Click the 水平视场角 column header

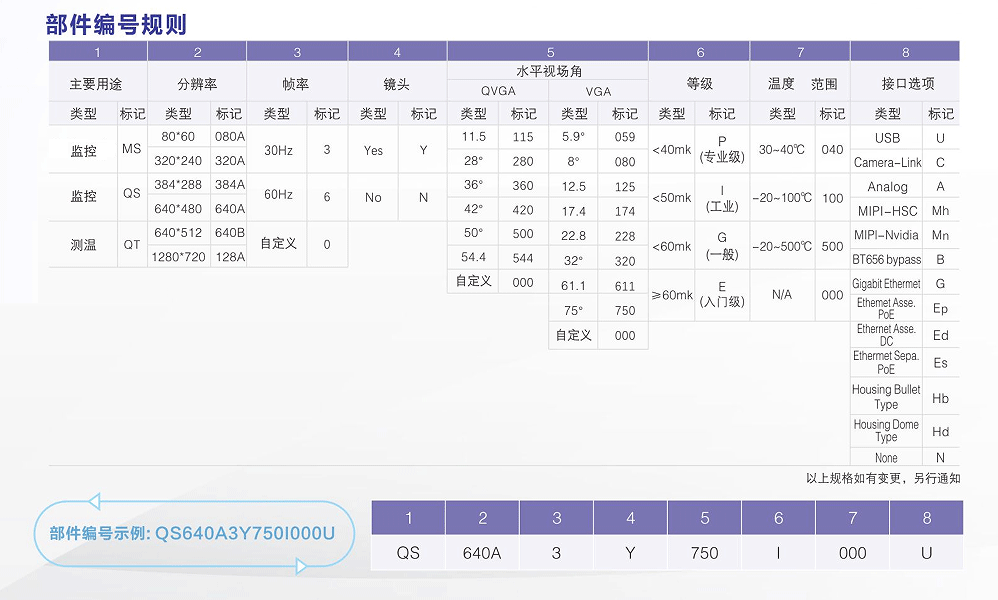click(548, 71)
